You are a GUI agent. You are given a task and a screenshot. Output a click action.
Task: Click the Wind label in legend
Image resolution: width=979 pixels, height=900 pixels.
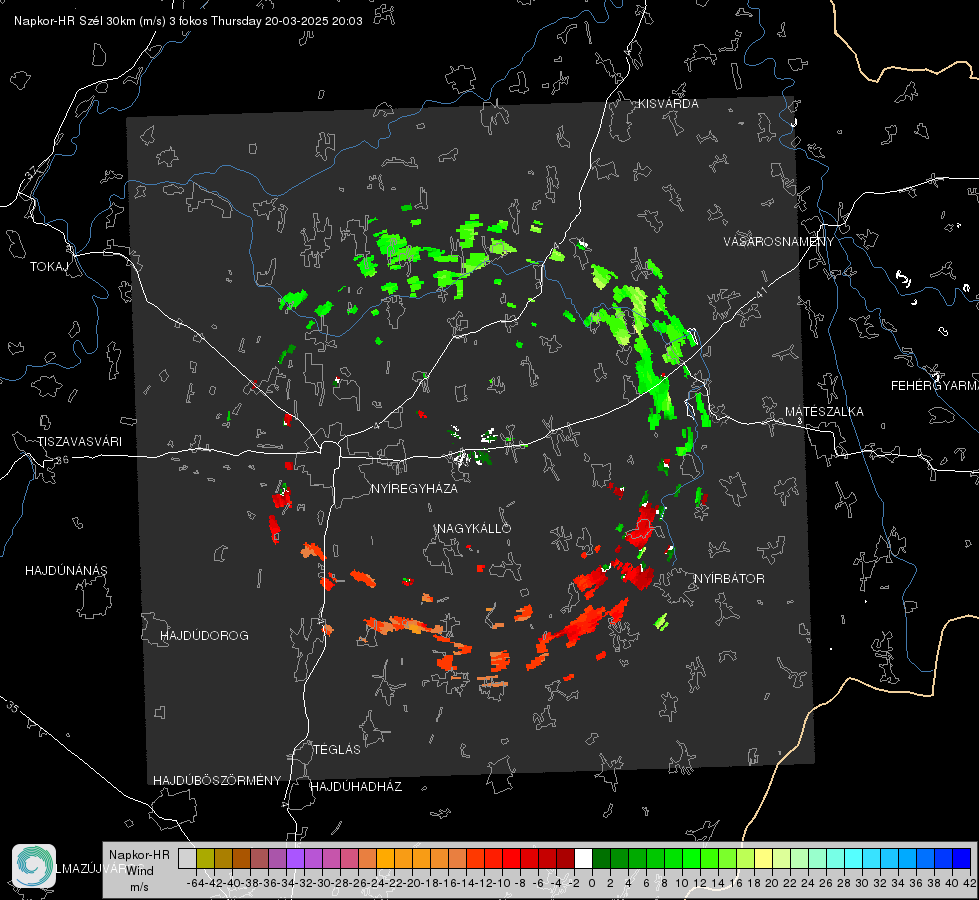(139, 871)
